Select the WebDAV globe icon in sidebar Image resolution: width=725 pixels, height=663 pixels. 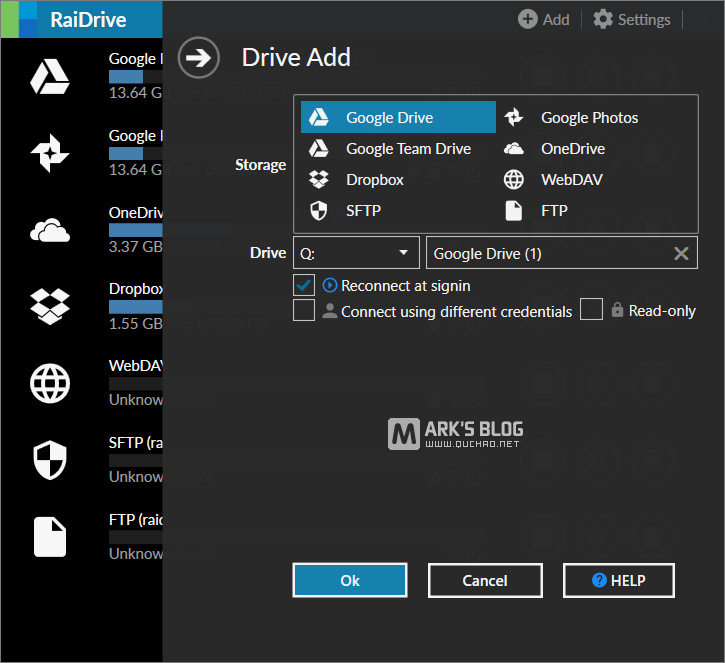(x=50, y=383)
